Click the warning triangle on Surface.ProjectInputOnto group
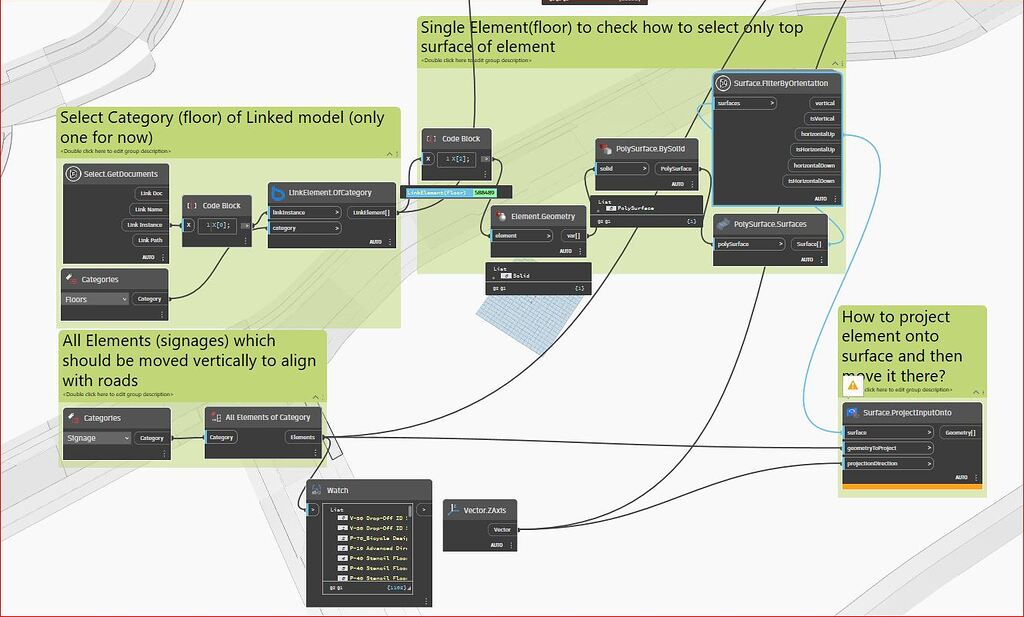 (x=852, y=388)
